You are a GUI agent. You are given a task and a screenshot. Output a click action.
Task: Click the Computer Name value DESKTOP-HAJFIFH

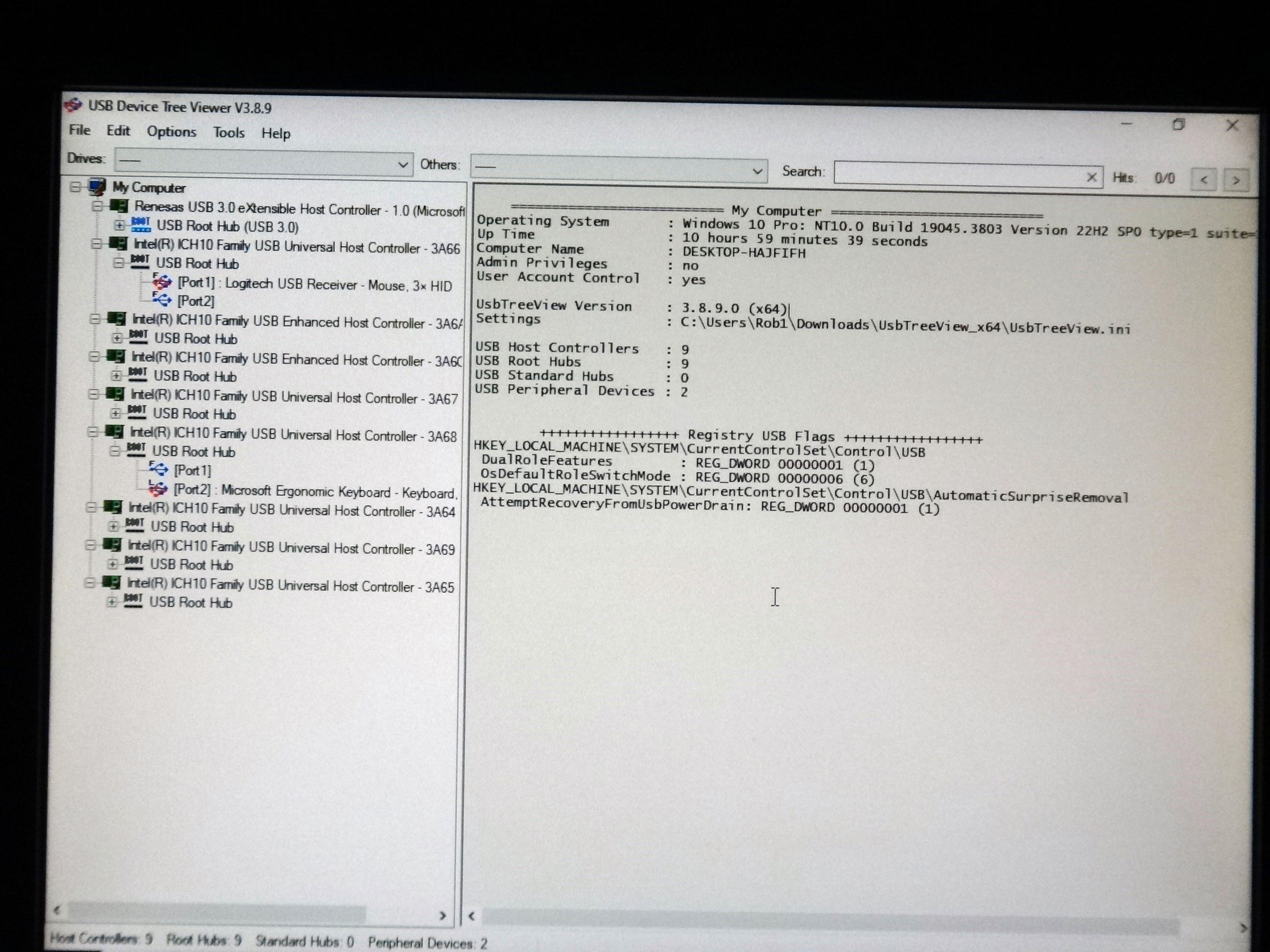pyautogui.click(x=743, y=252)
